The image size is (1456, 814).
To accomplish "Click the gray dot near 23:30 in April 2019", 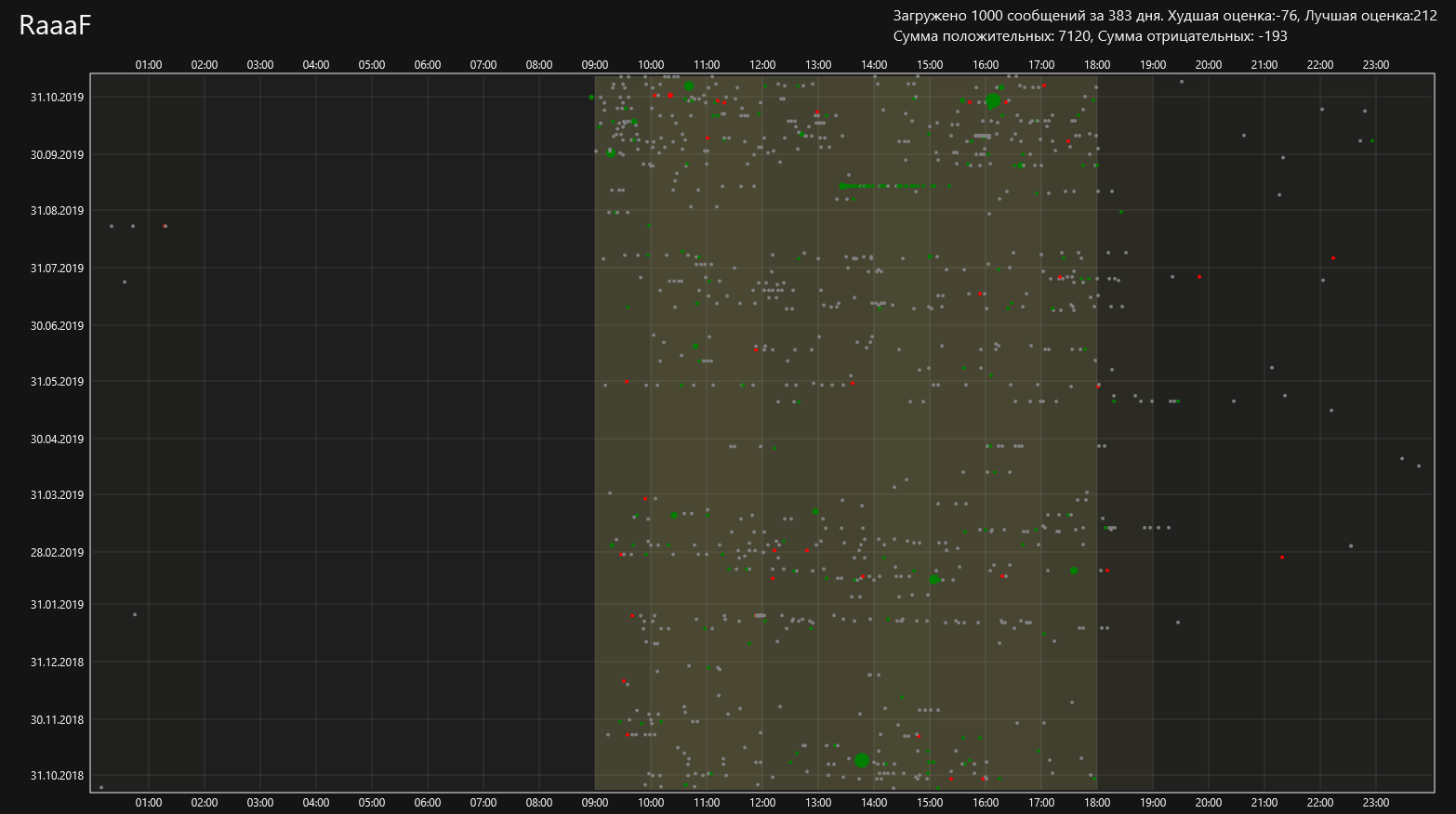I will (x=1402, y=458).
